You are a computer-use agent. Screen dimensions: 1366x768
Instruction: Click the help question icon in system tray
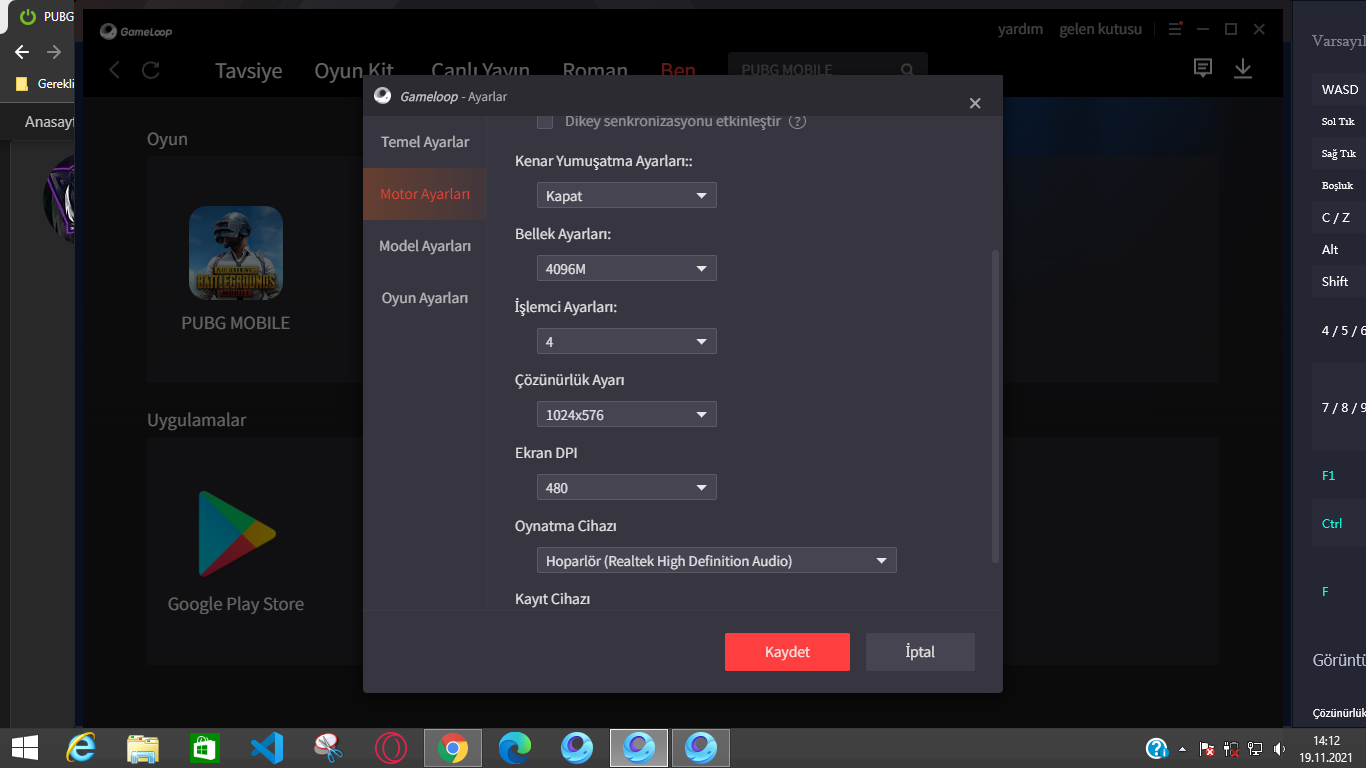[1157, 748]
